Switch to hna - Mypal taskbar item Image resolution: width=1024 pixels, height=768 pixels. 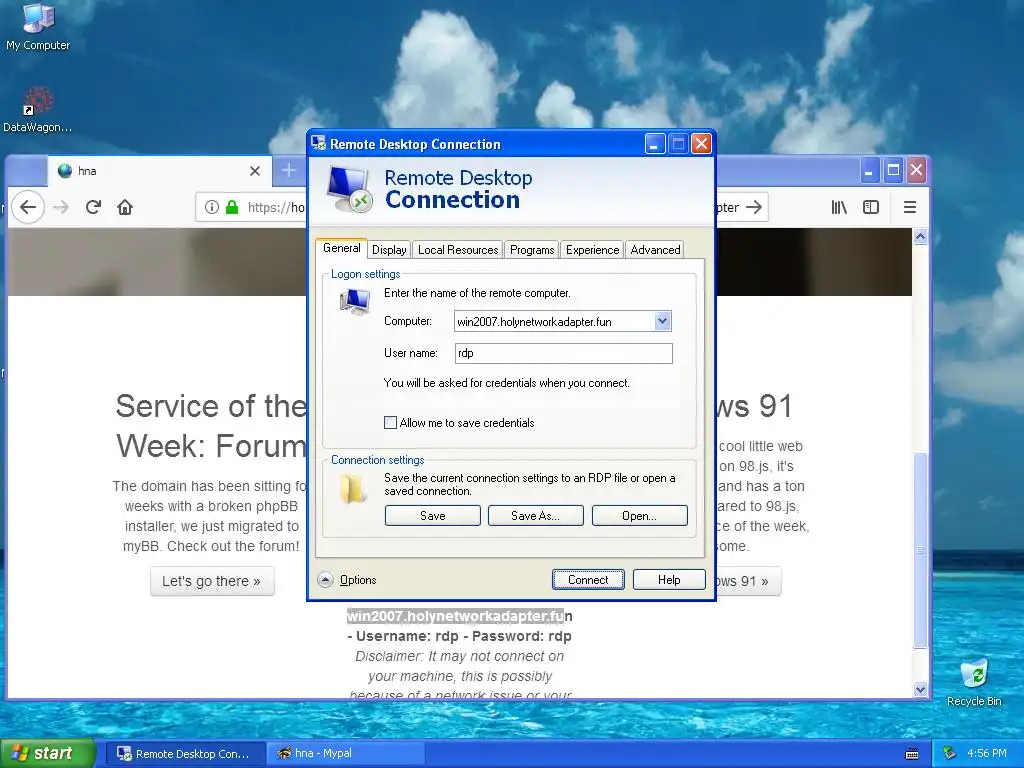[x=345, y=754]
